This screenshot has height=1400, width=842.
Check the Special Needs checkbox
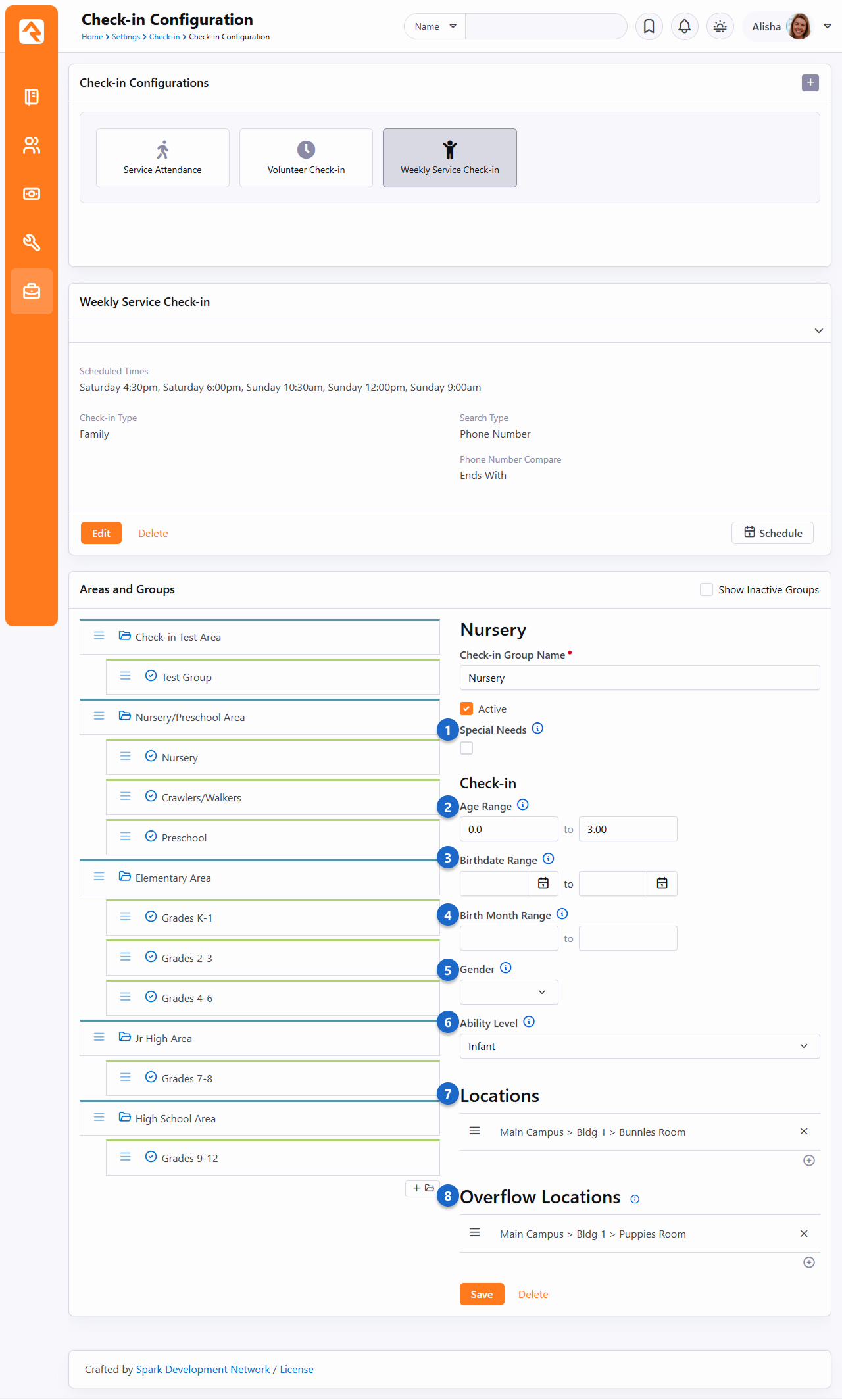point(466,748)
